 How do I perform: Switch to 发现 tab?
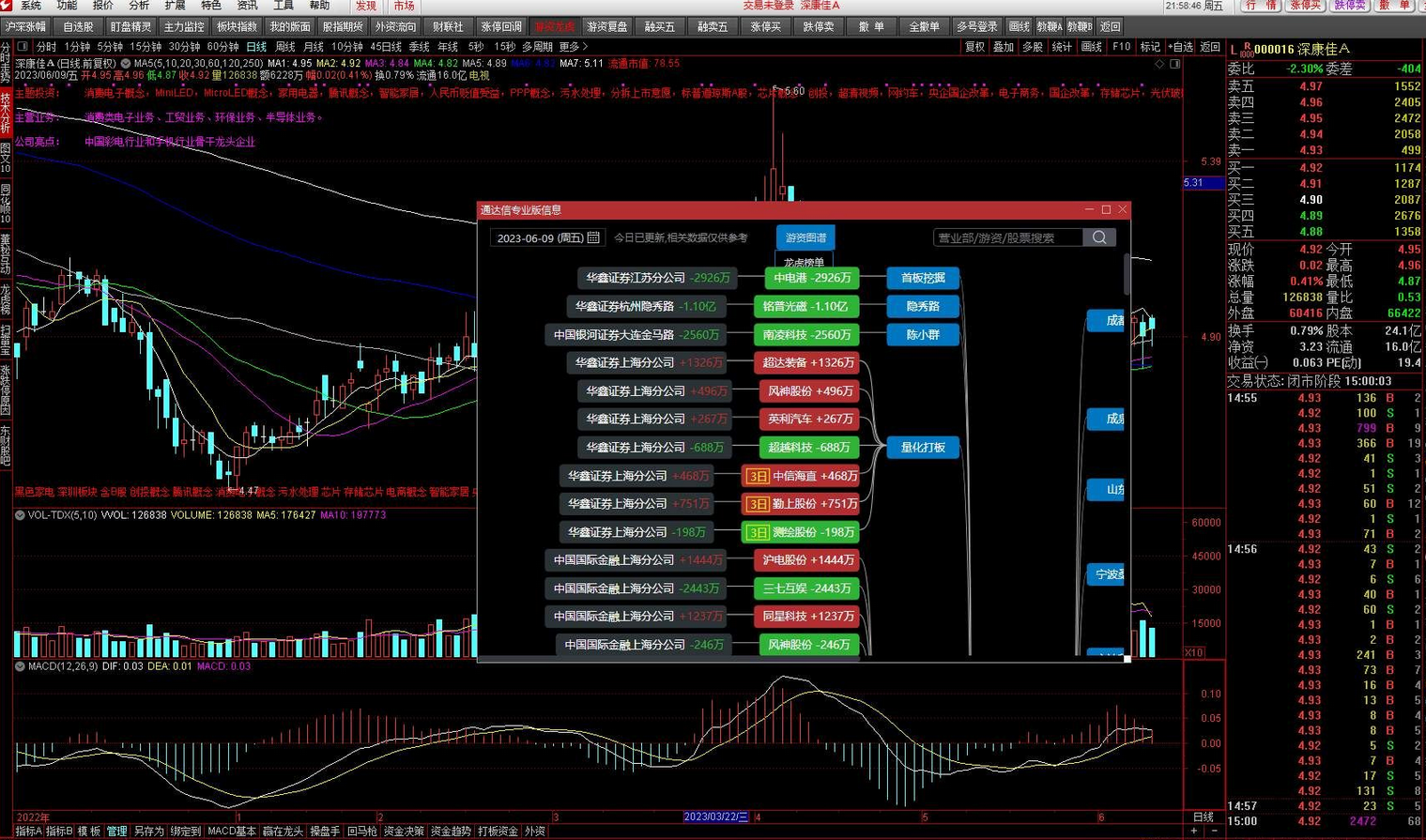[x=365, y=6]
